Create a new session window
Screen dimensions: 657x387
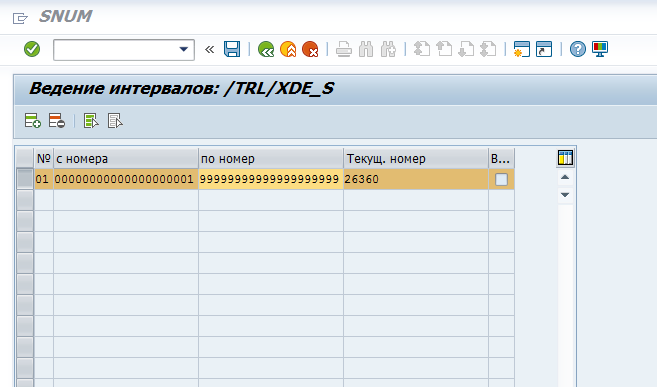click(522, 49)
